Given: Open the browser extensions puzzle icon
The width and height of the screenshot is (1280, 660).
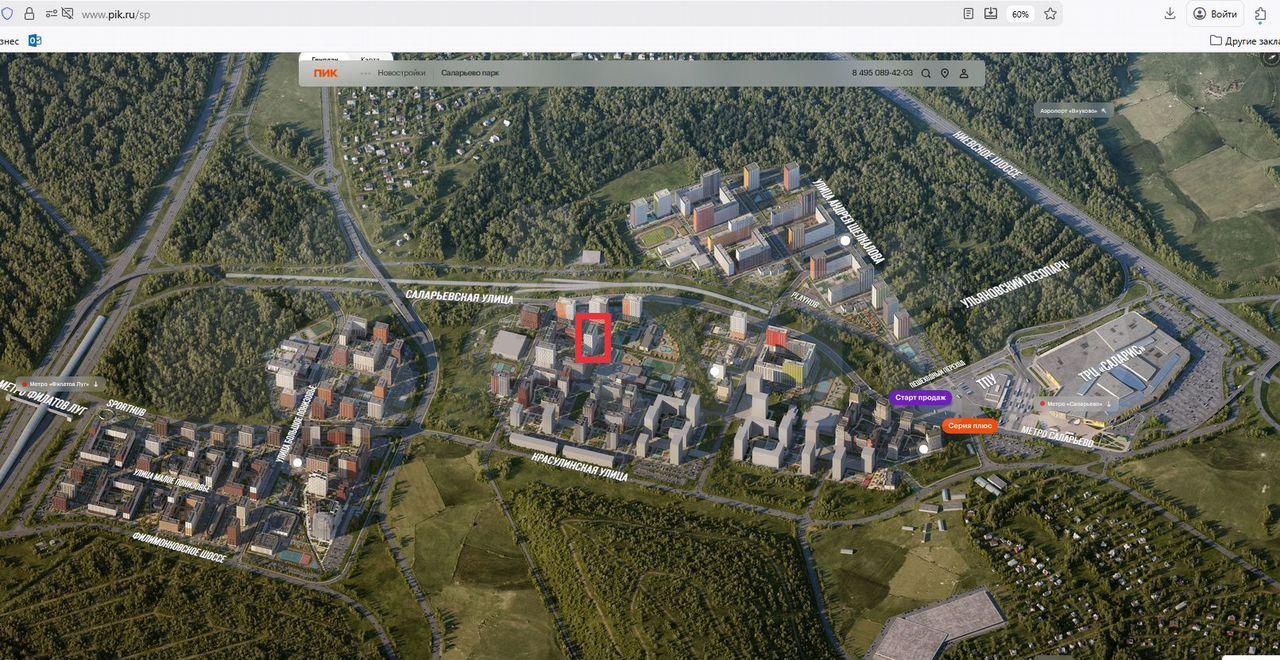Looking at the screenshot, I should pos(1262,14).
